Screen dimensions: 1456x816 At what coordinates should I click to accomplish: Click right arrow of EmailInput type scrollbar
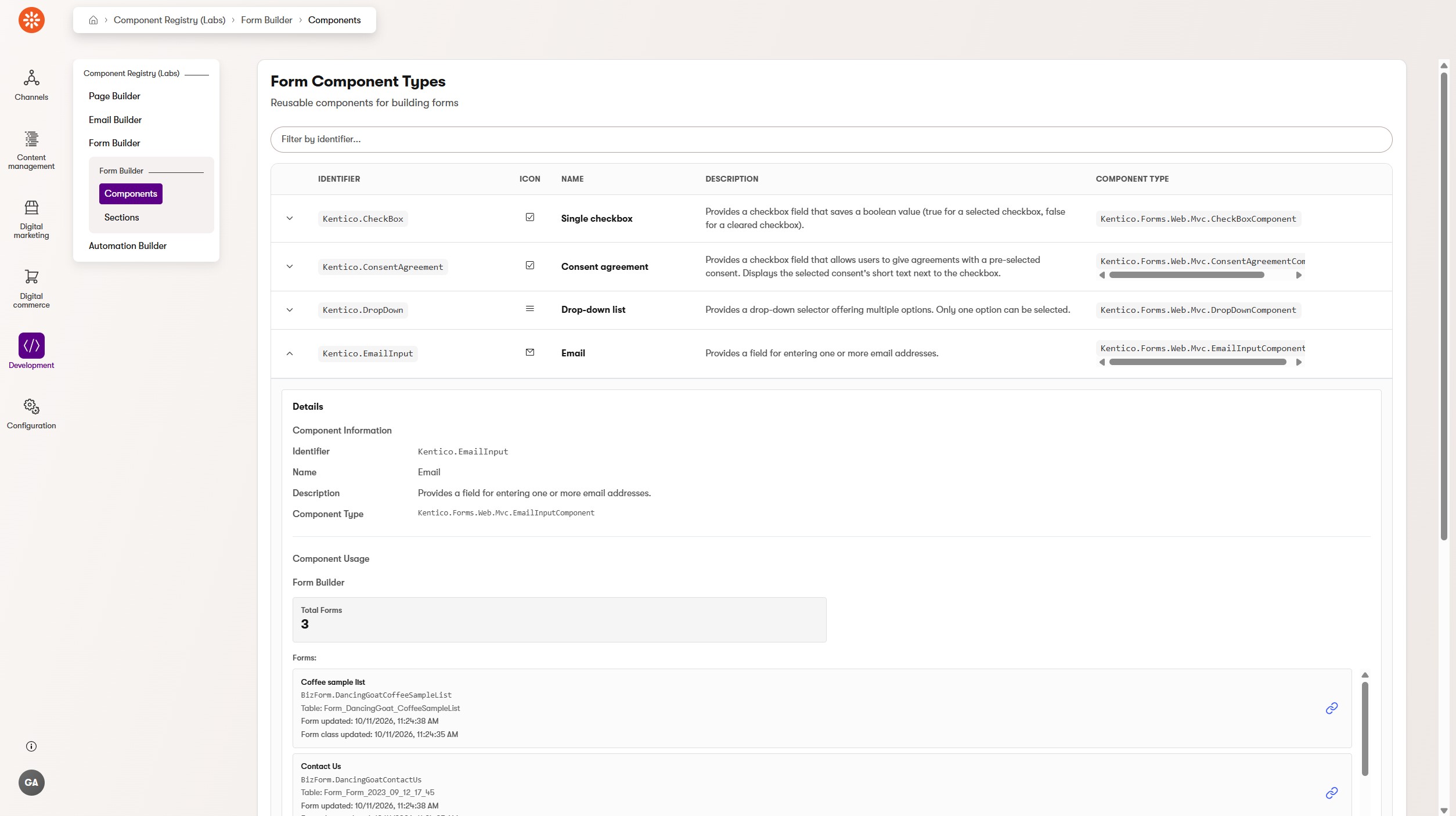pos(1299,362)
